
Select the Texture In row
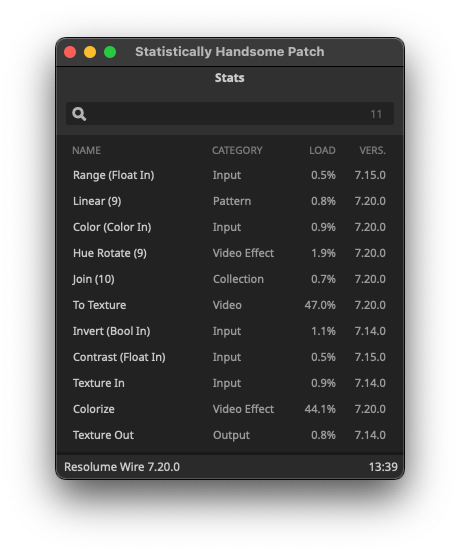pos(230,383)
